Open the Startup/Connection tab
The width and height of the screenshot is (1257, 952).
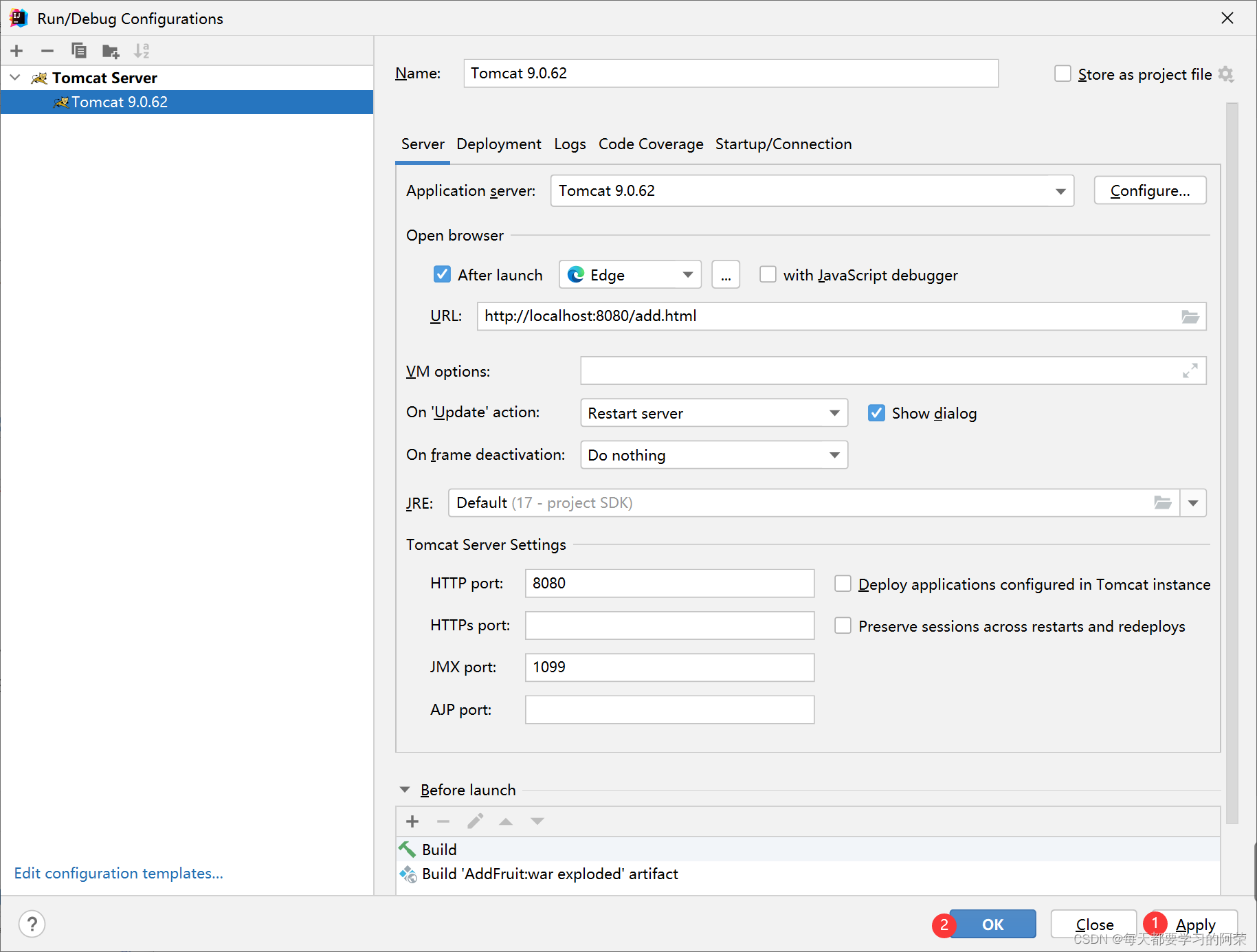point(783,144)
